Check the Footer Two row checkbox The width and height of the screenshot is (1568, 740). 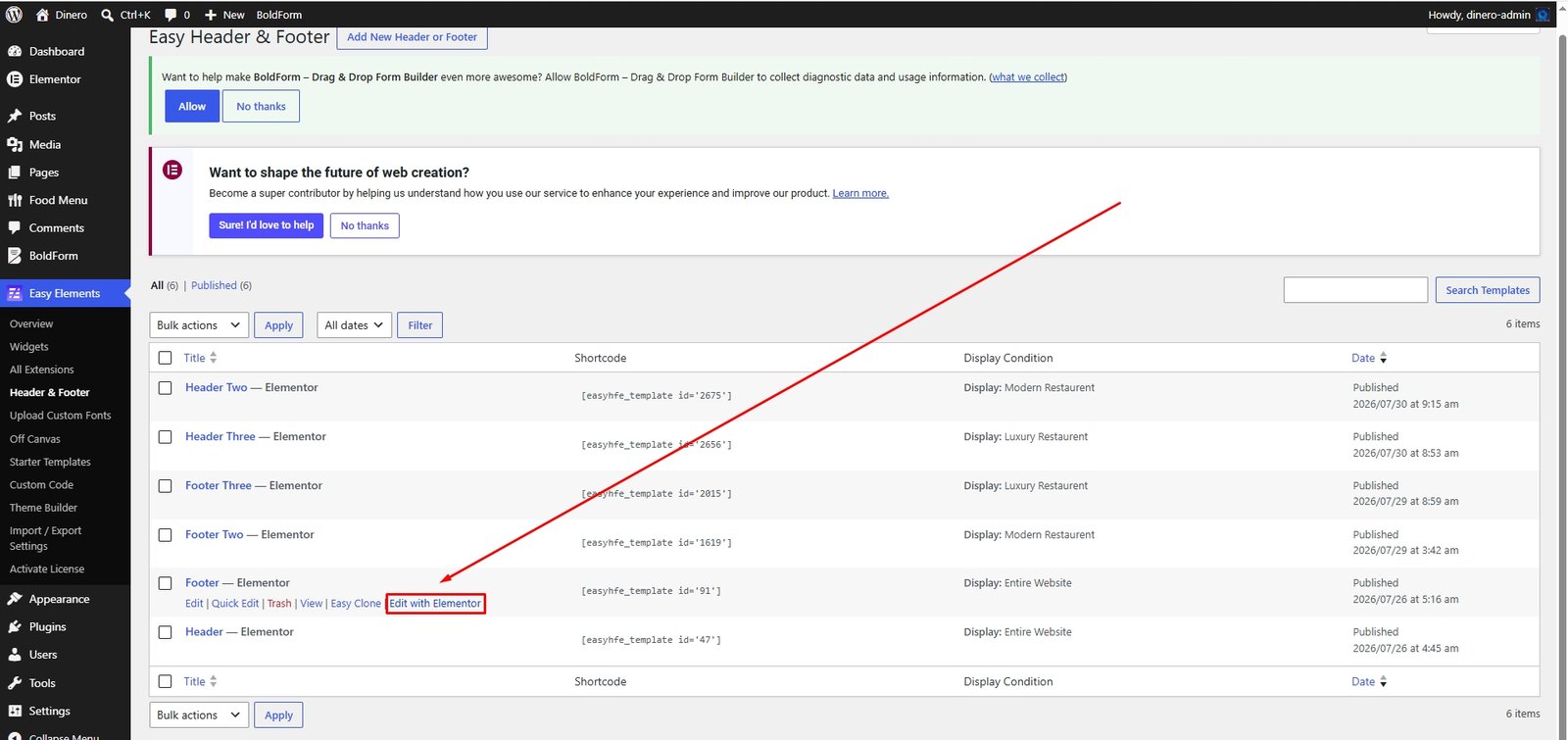[165, 535]
